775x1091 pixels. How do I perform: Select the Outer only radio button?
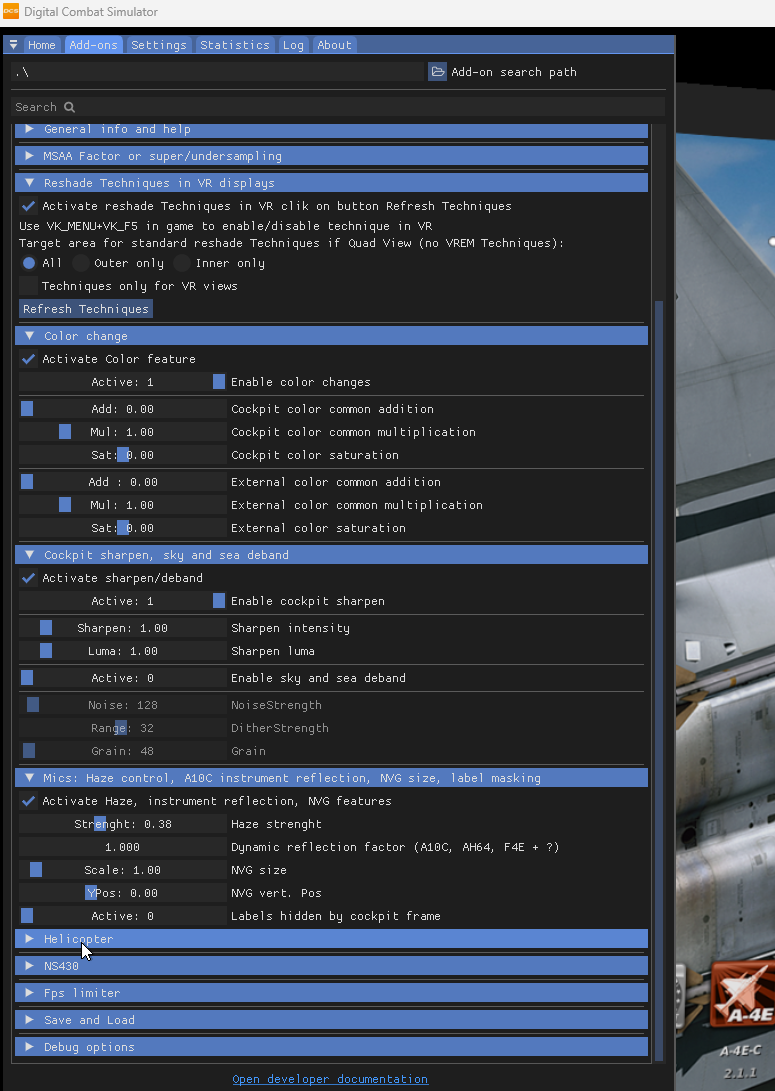pyautogui.click(x=81, y=263)
